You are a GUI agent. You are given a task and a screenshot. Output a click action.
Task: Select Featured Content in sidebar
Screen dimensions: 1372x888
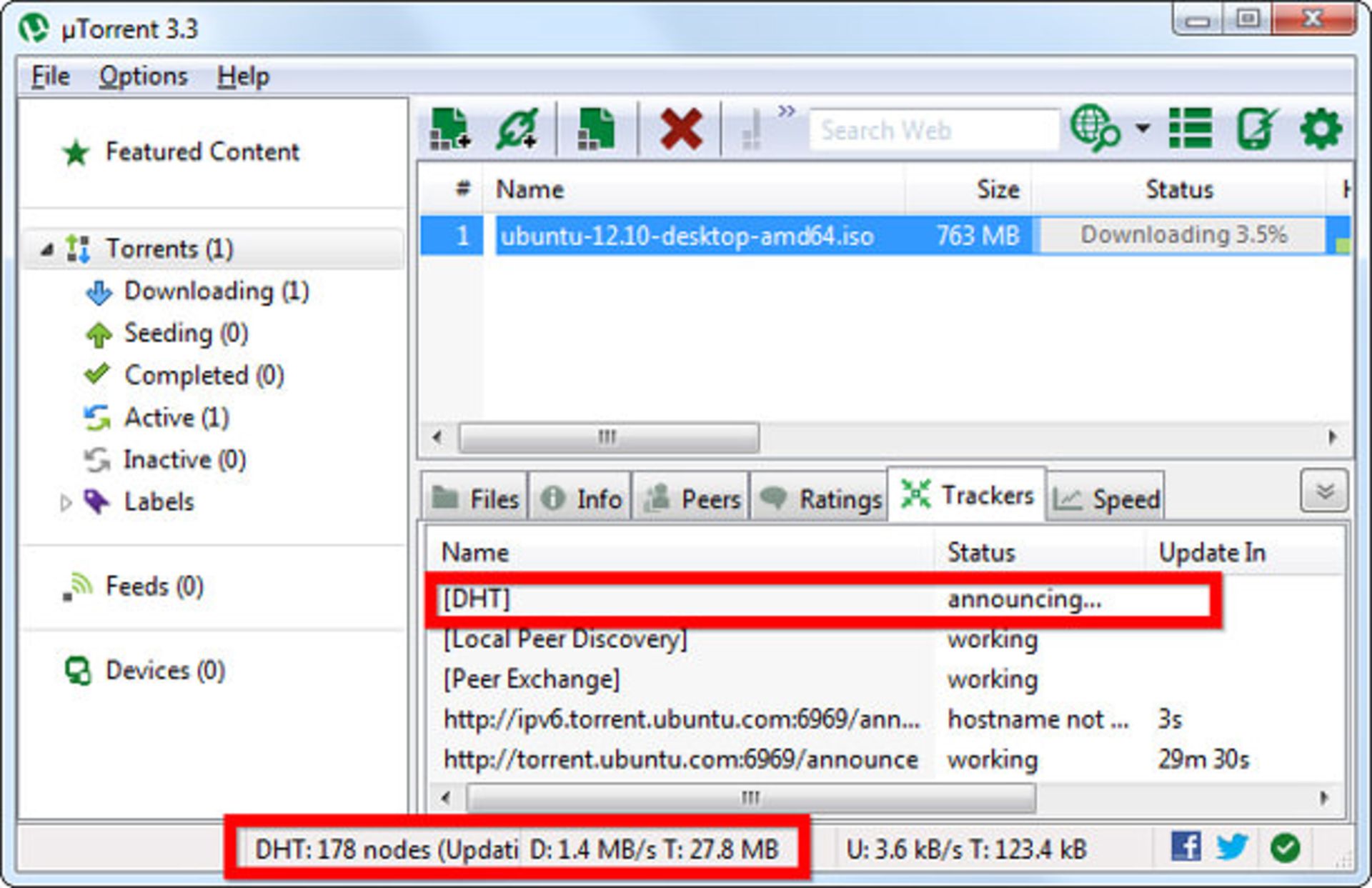point(202,151)
